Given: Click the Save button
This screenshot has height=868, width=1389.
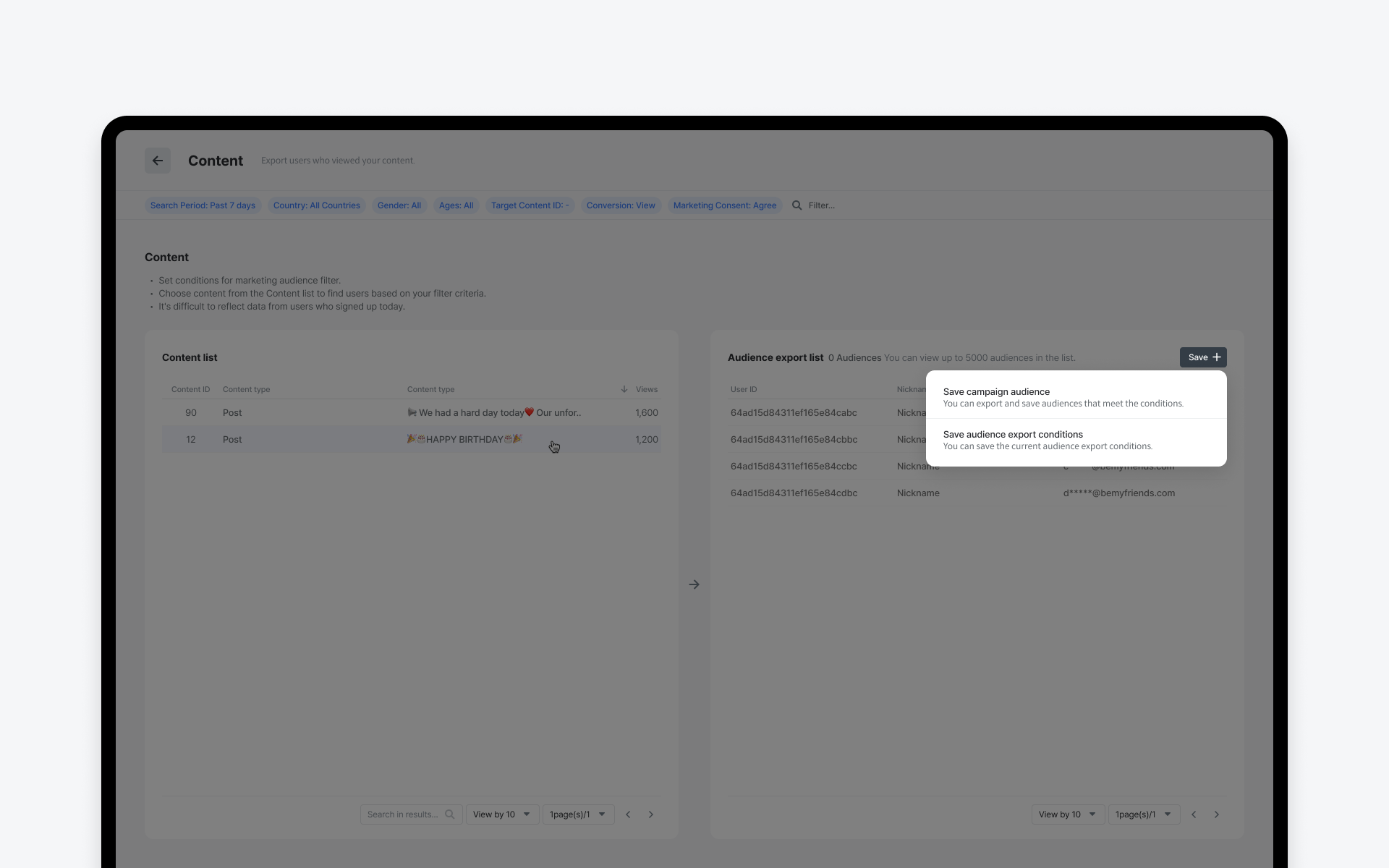Looking at the screenshot, I should tap(1203, 357).
